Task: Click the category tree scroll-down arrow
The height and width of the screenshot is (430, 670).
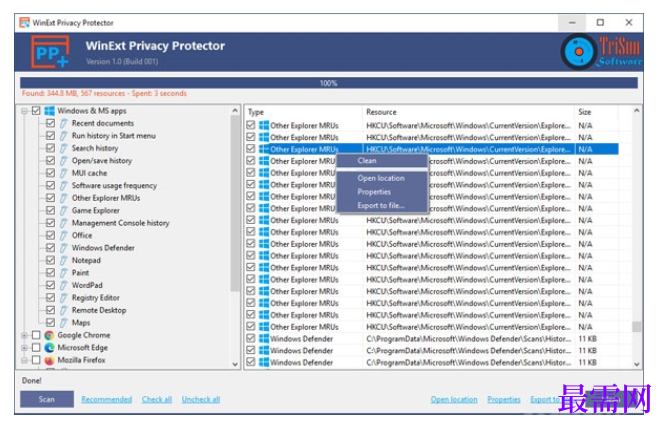Action: (x=235, y=364)
